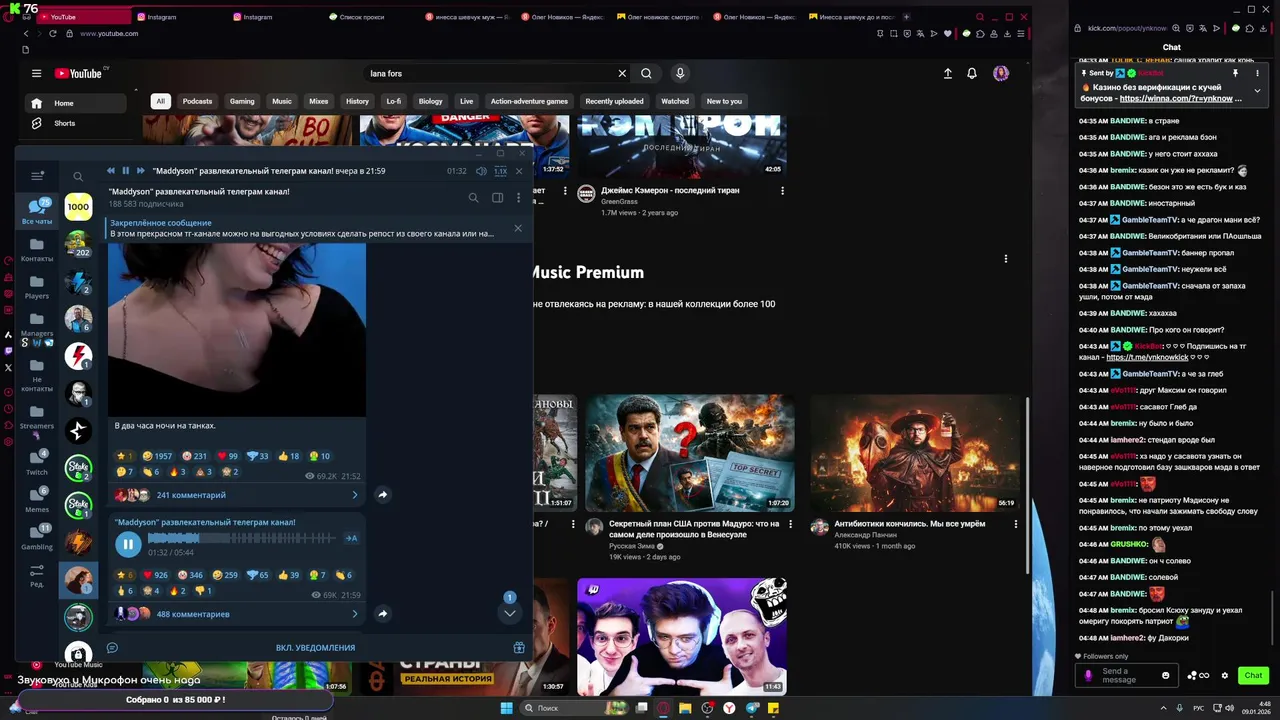The height and width of the screenshot is (720, 1280).
Task: Toggle Telegram channel info side panel
Action: [497, 198]
